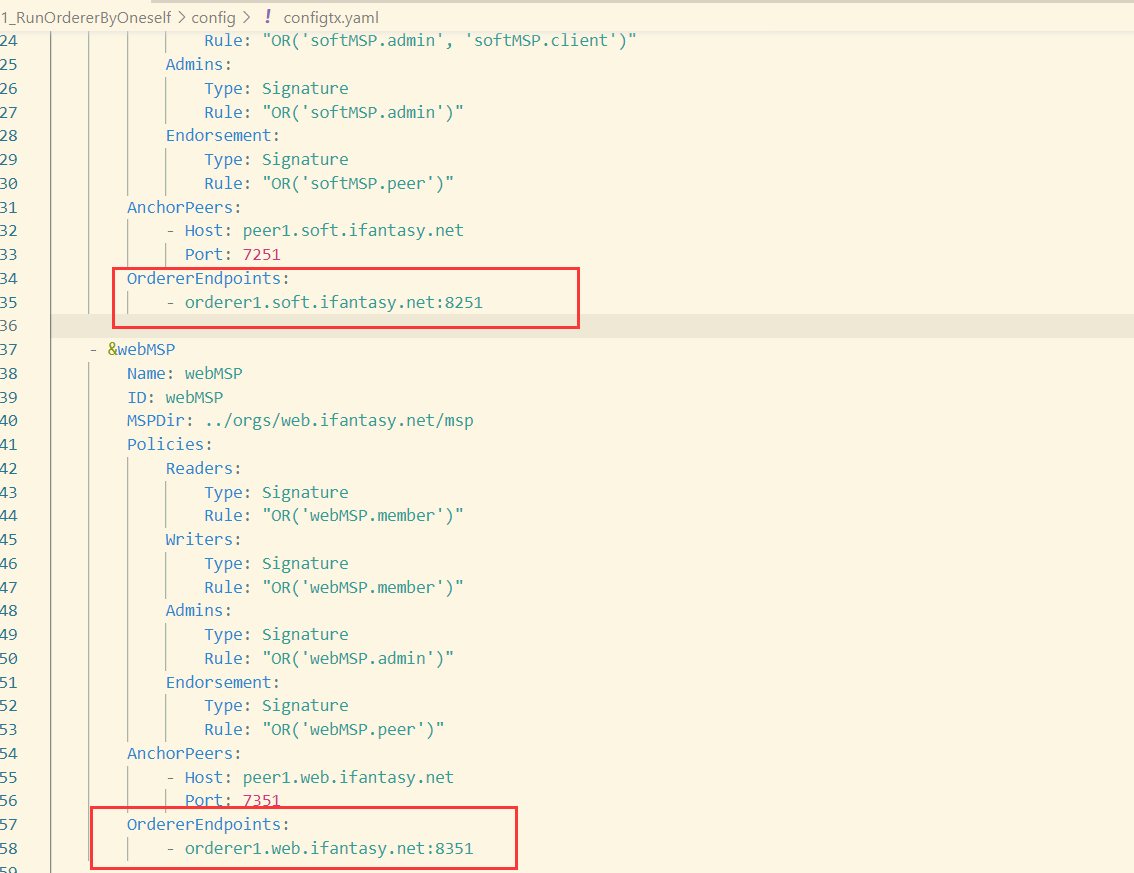
Task: Click the rule "OR('webMSP.admin')"
Action: (358, 658)
